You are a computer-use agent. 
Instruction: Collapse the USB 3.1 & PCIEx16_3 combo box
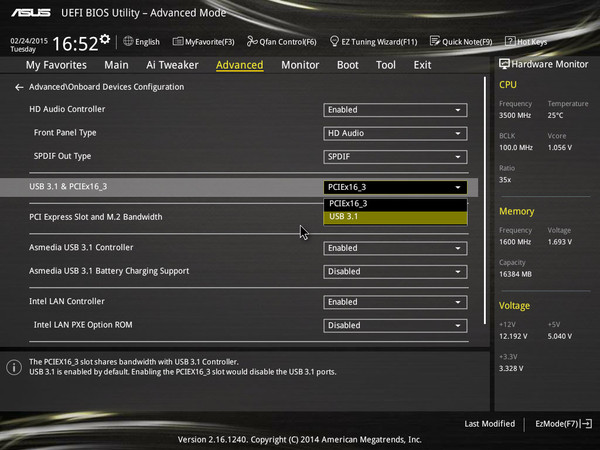tap(395, 187)
